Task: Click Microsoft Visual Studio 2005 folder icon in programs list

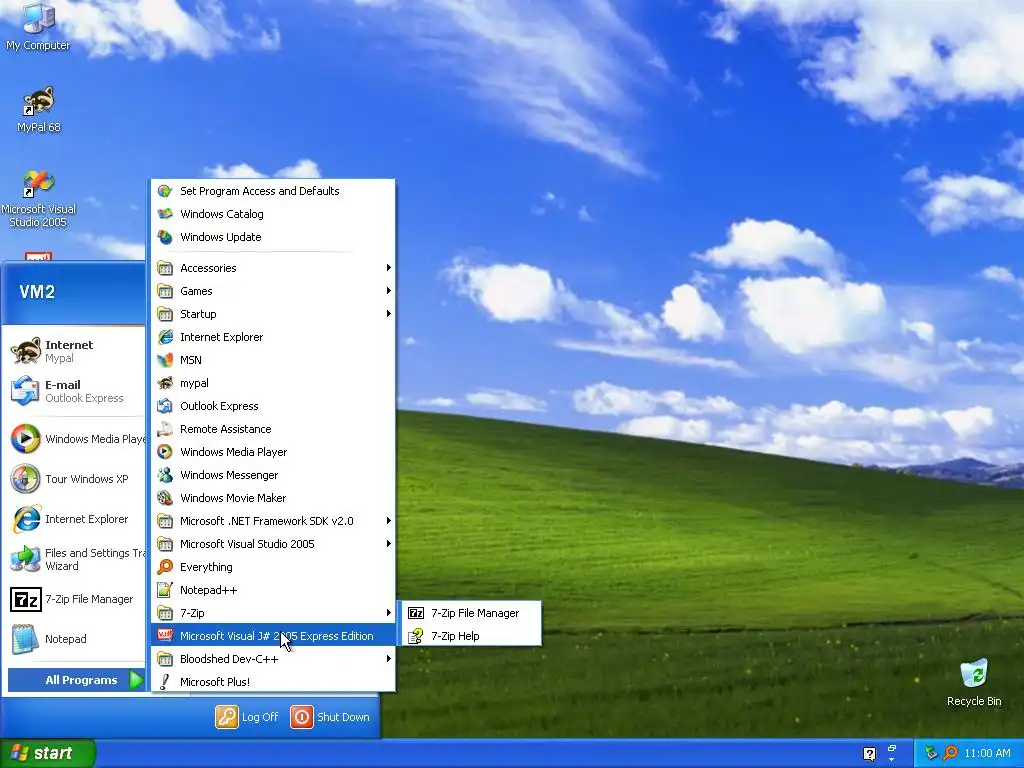Action: coord(165,544)
